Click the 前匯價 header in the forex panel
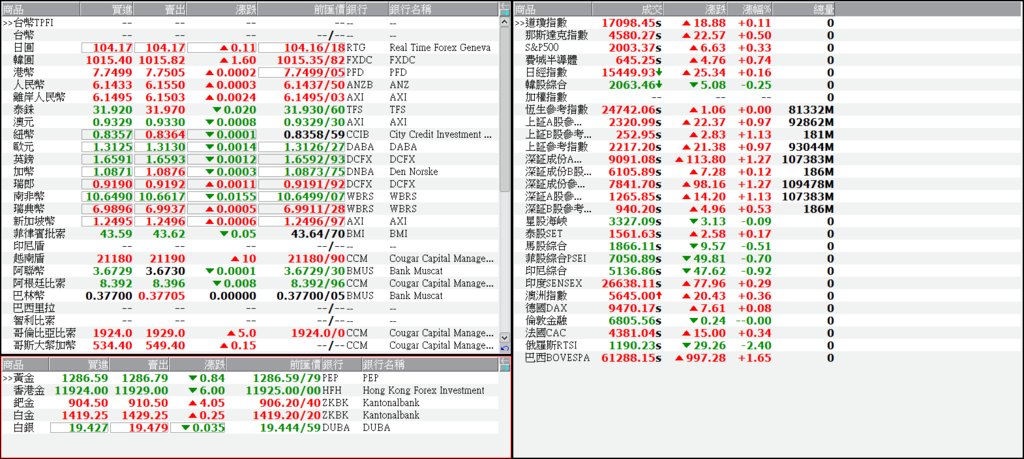Image resolution: width=1024 pixels, height=459 pixels. point(300,9)
